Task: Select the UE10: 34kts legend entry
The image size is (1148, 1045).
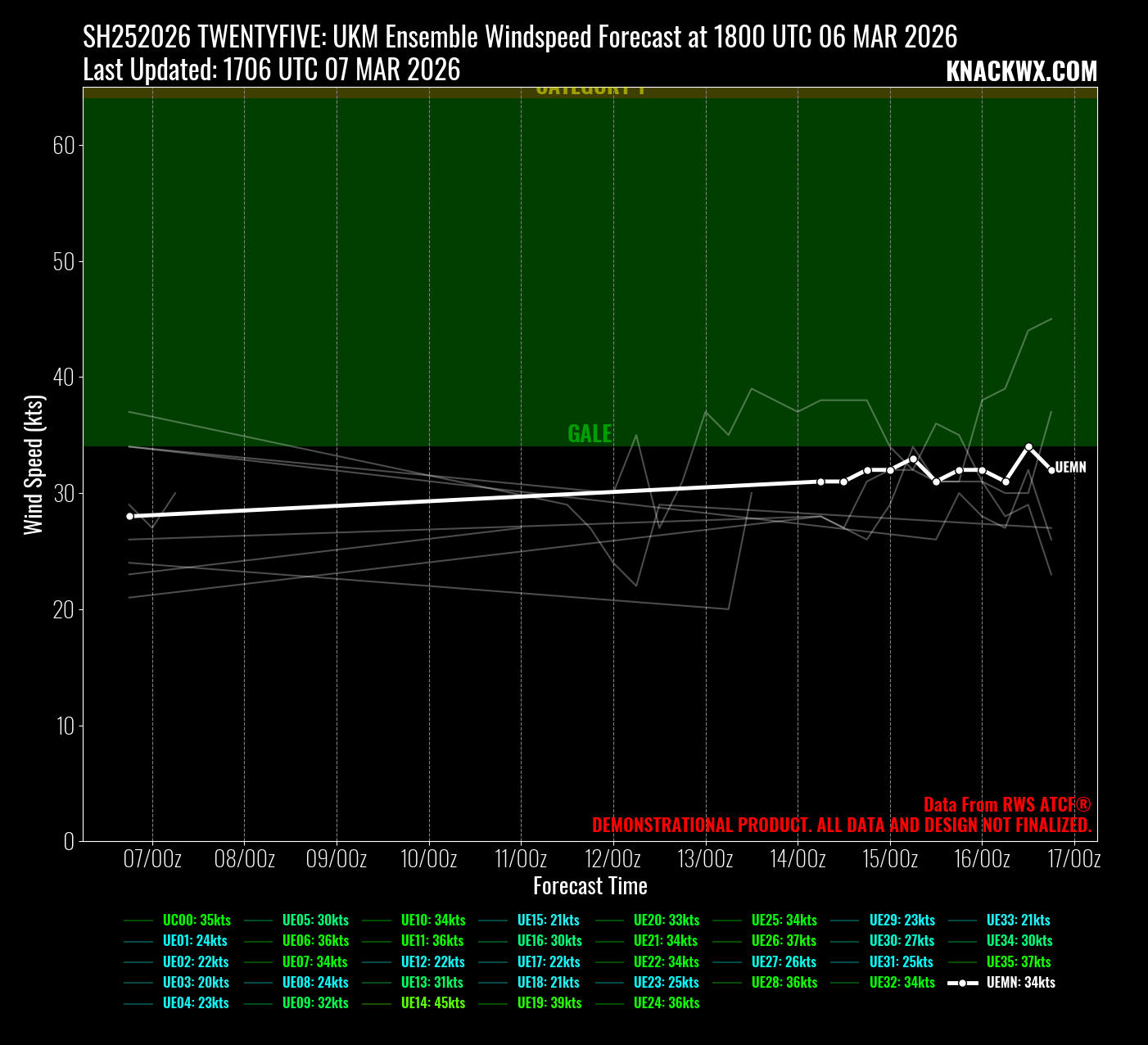Action: (x=432, y=920)
